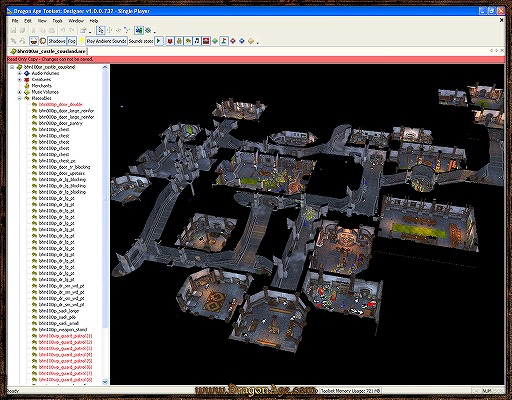Toggle the Shadows display button

coord(57,41)
